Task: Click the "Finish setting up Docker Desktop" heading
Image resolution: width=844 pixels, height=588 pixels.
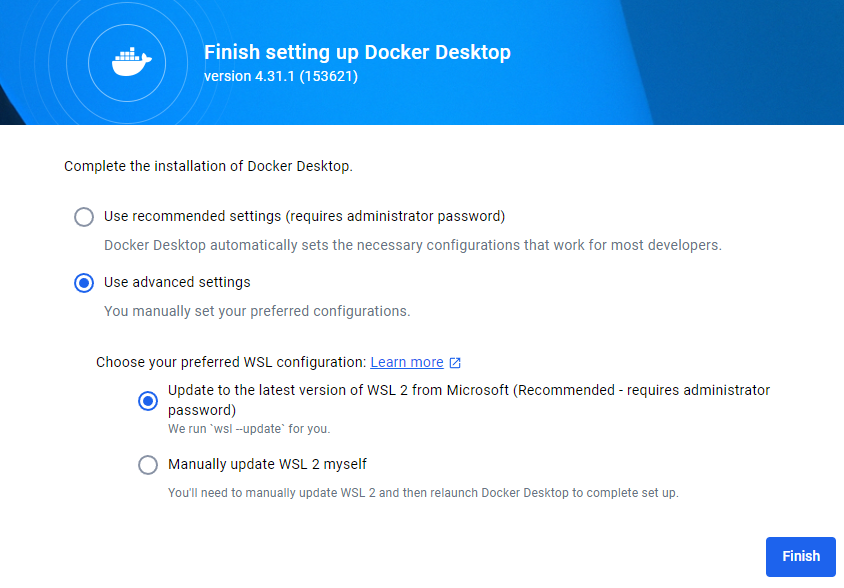Action: click(x=357, y=53)
